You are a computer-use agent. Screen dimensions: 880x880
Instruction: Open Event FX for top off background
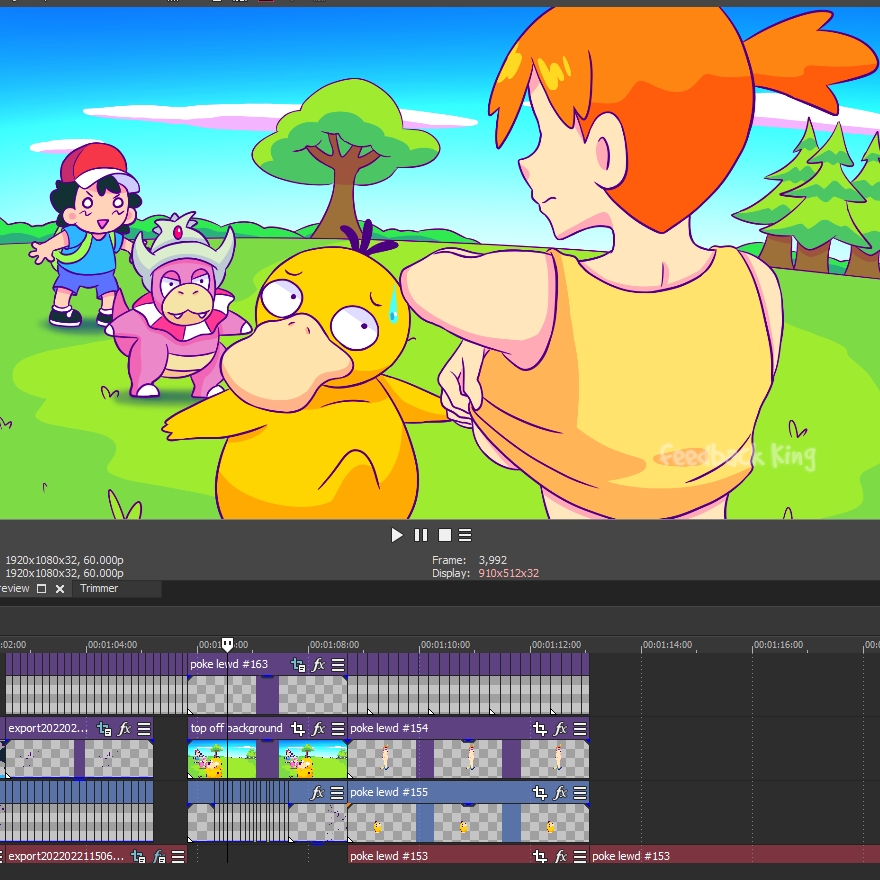tap(319, 729)
